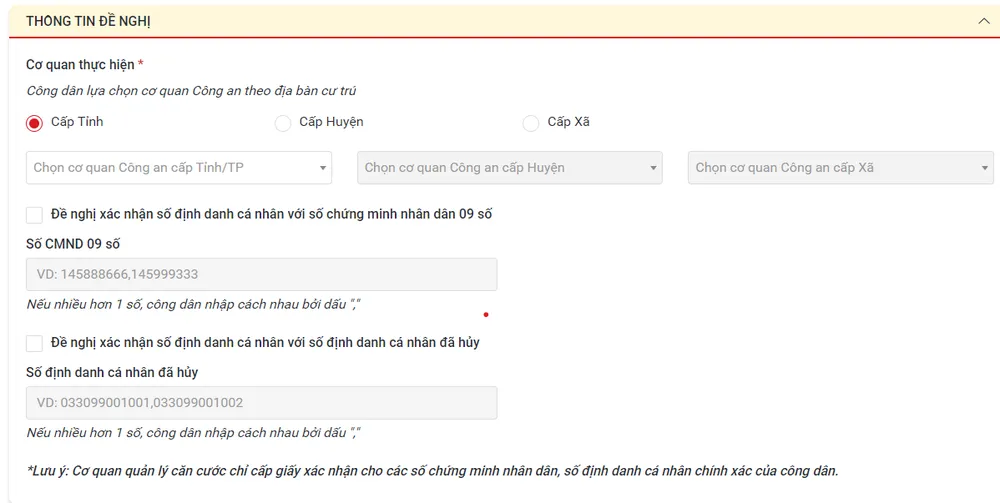
Task: Click the số định danh cá nhân đã hủy checkbox label
Action: coord(265,342)
